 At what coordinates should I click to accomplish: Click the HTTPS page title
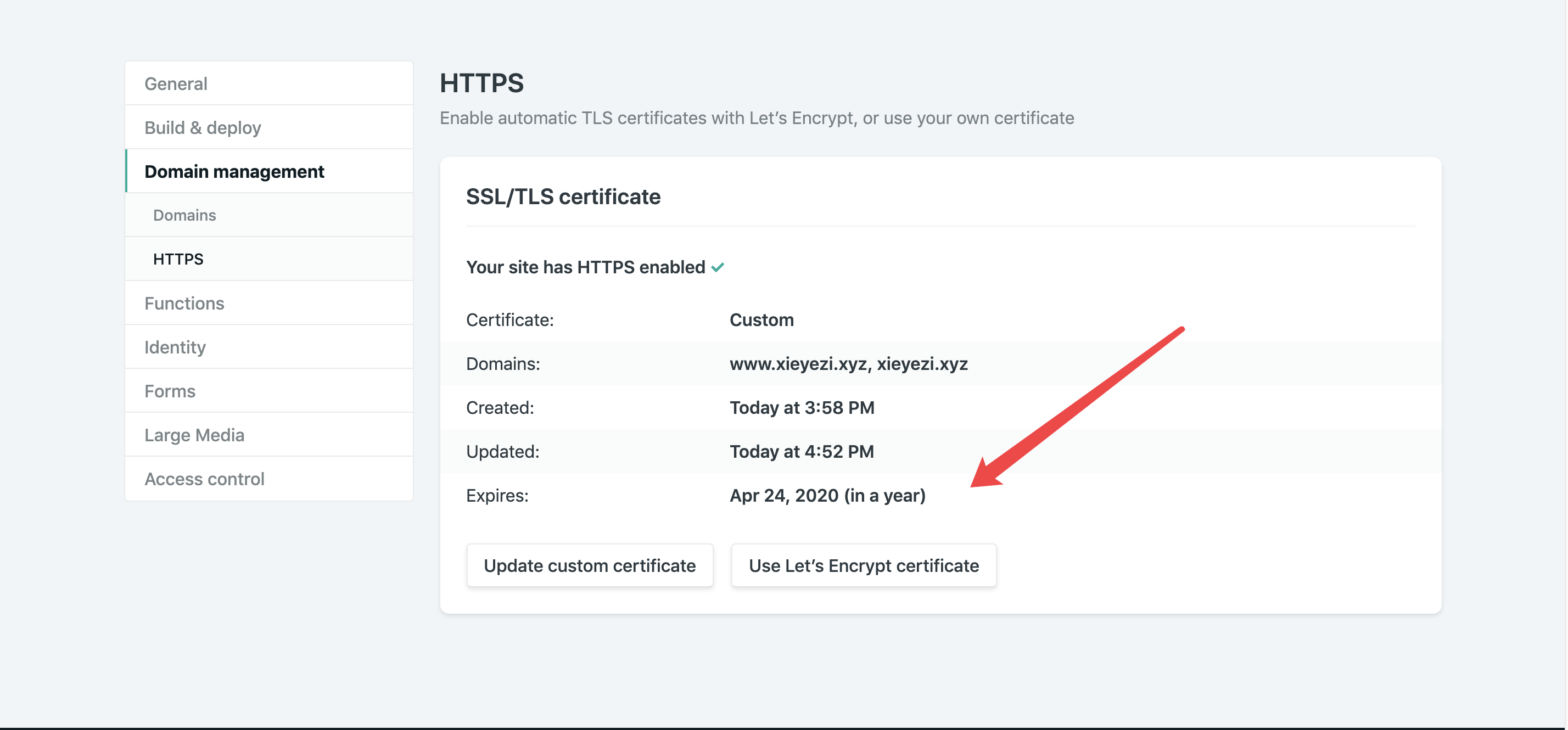(x=481, y=83)
